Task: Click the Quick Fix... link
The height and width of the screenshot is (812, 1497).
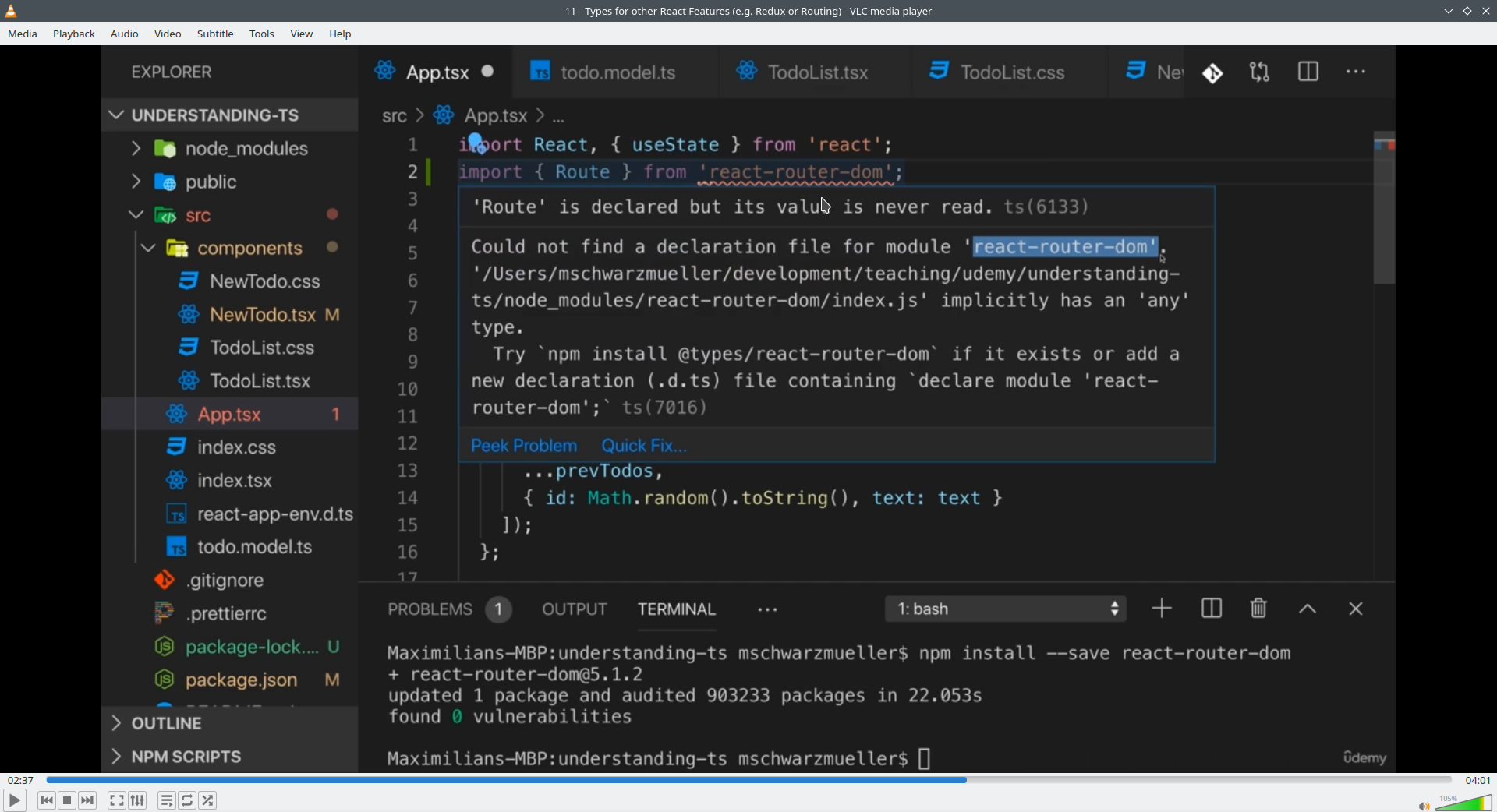Action: click(x=644, y=446)
